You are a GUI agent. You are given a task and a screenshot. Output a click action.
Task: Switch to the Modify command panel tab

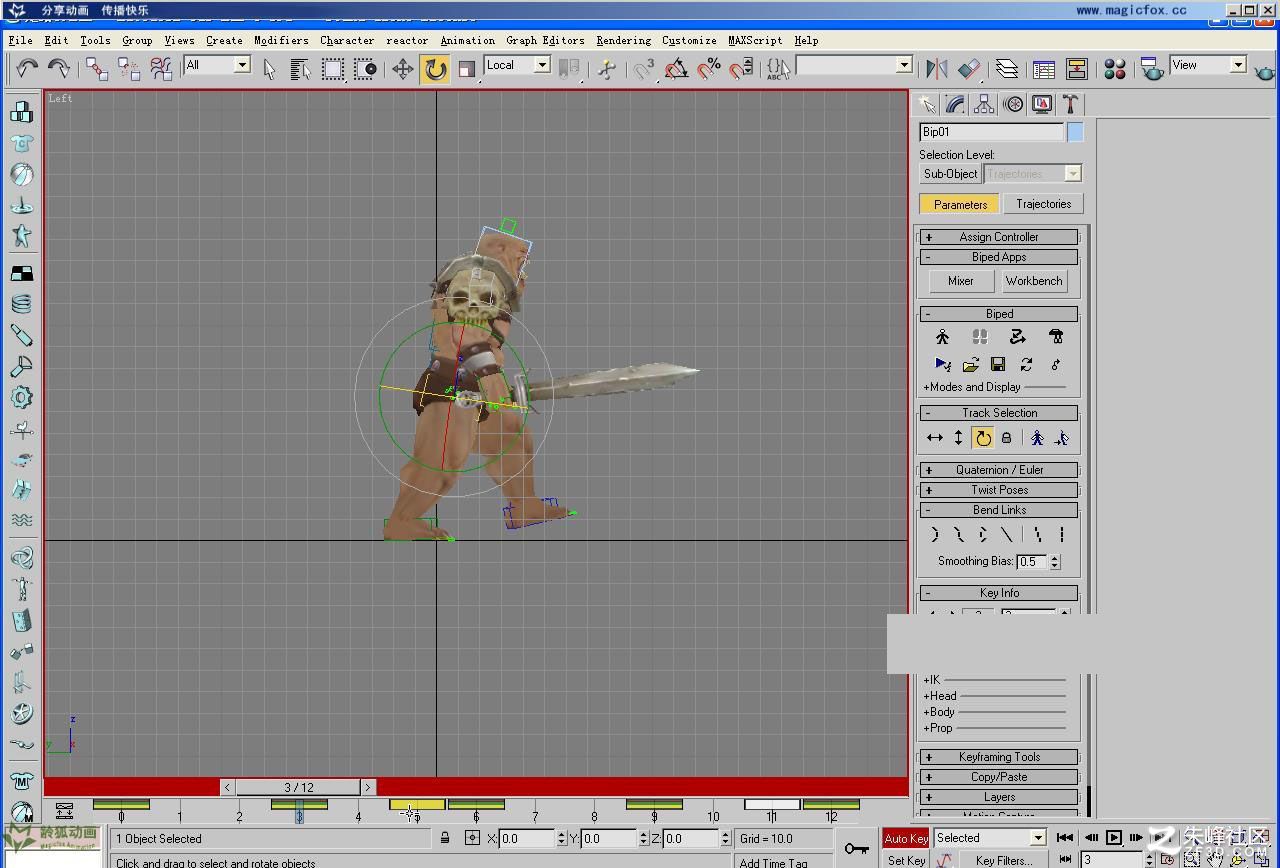(955, 104)
